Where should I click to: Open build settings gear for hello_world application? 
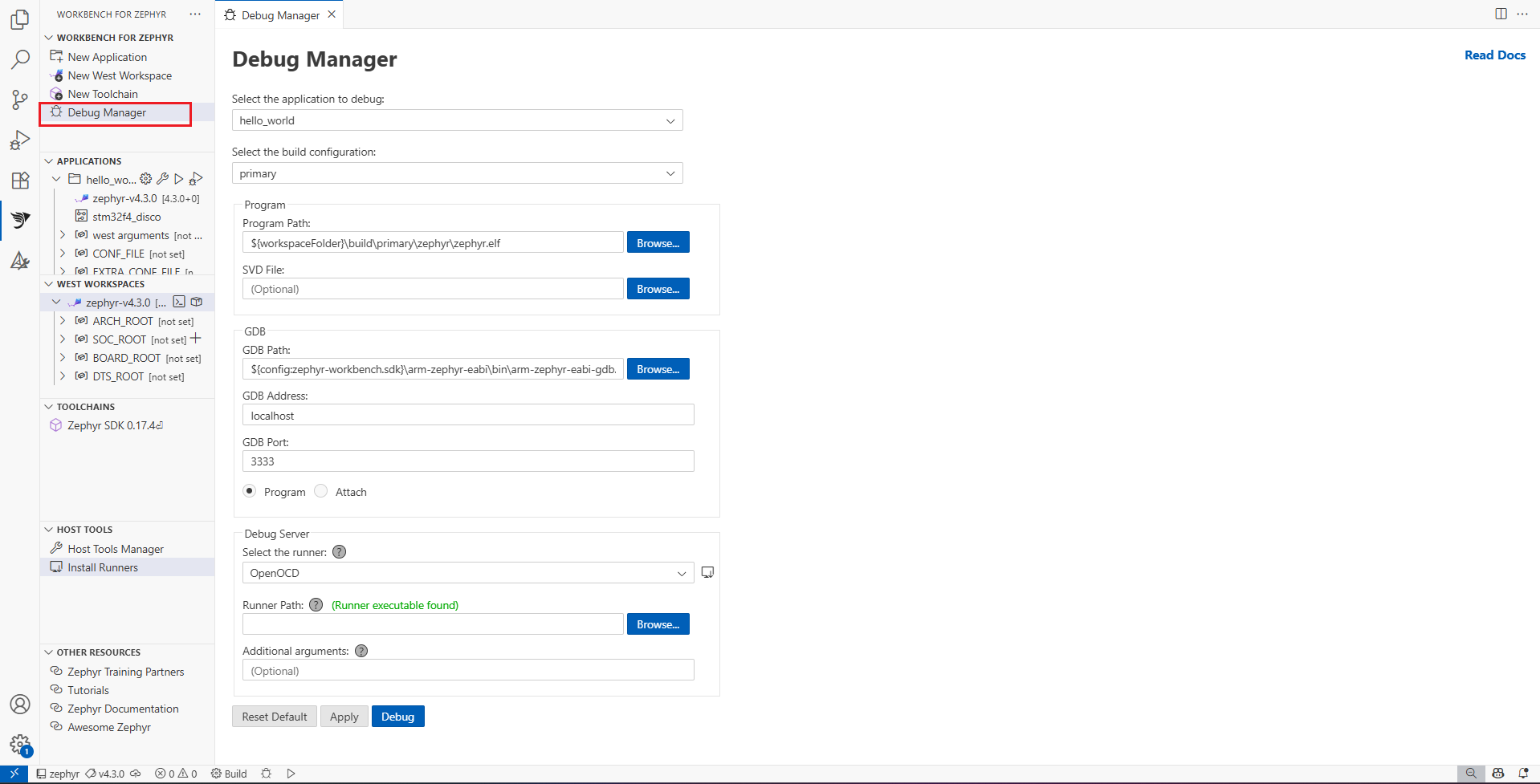(145, 178)
